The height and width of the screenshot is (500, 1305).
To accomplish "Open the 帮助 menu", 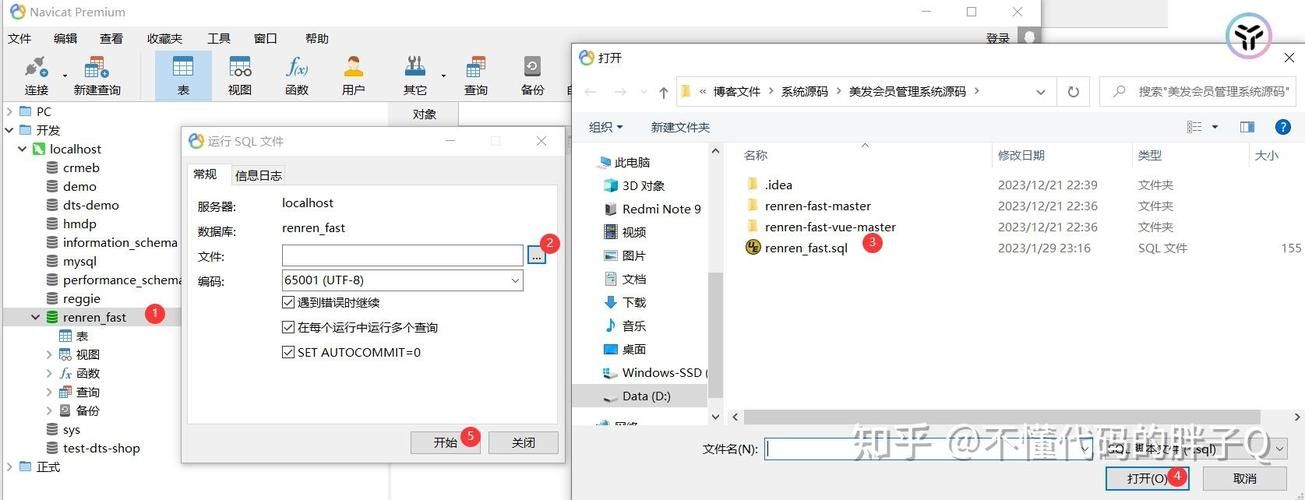I will coord(317,38).
